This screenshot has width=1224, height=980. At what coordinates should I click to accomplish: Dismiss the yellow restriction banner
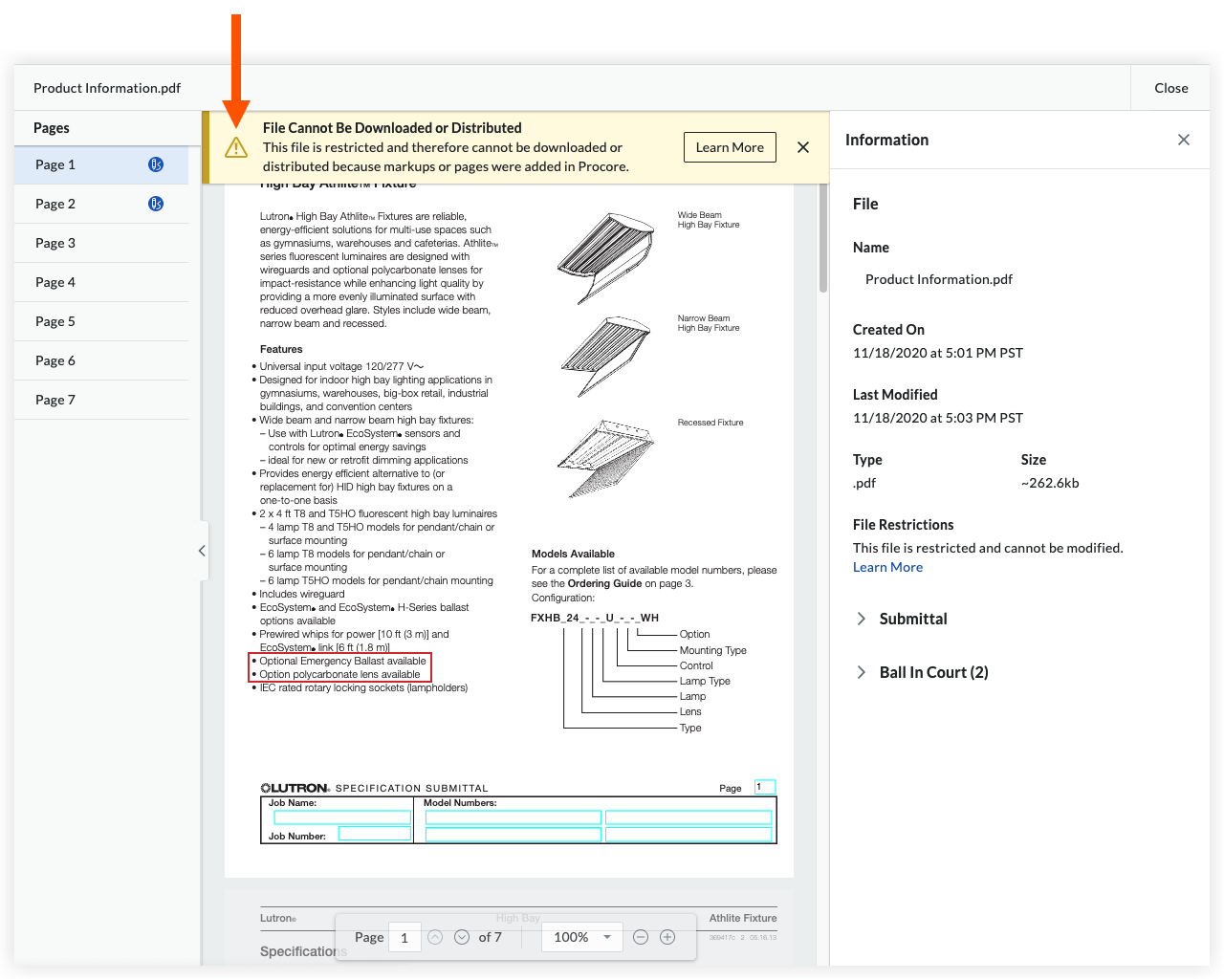(x=803, y=147)
